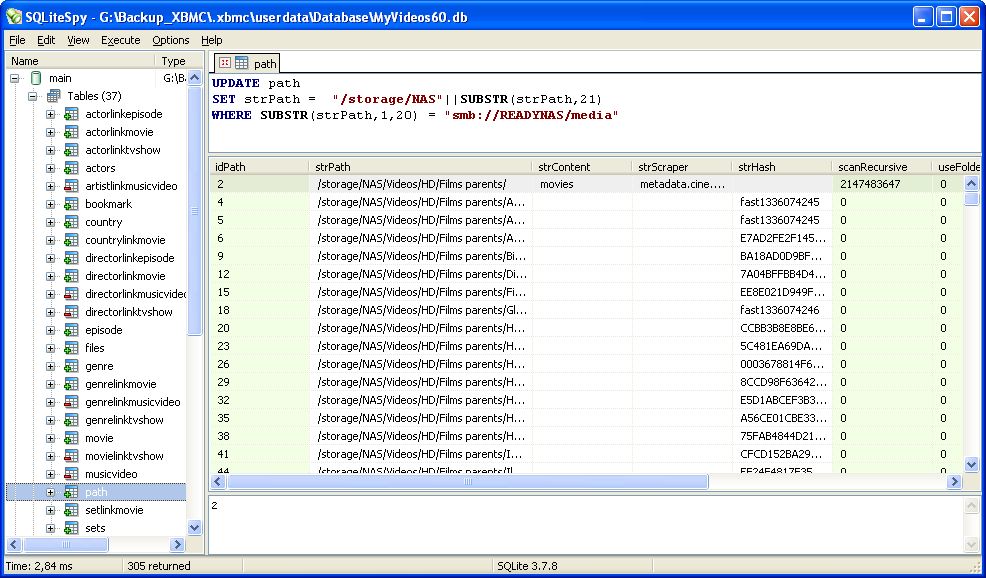986x578 pixels.
Task: Select the genrelinkmovie table in tree
Action: pos(121,384)
